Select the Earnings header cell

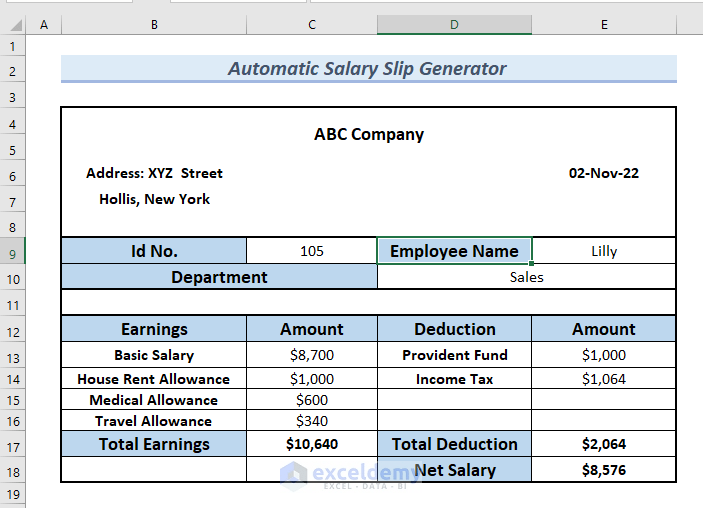click(x=154, y=329)
